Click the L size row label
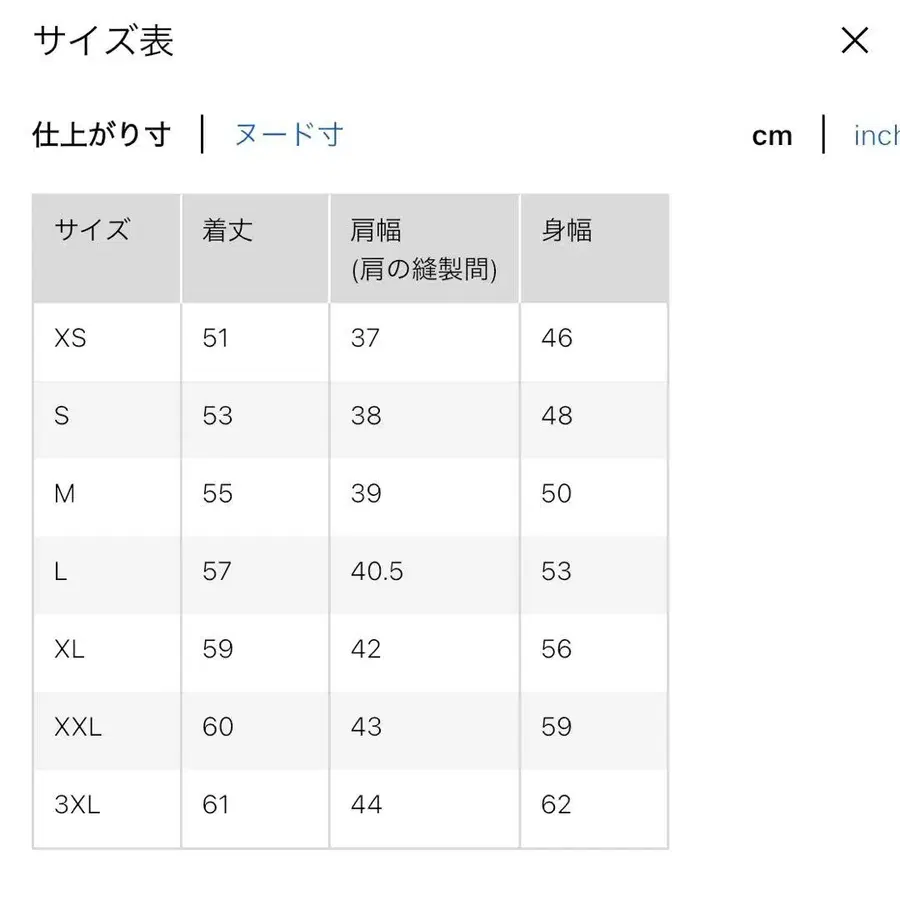The image size is (900, 900). pyautogui.click(x=61, y=572)
